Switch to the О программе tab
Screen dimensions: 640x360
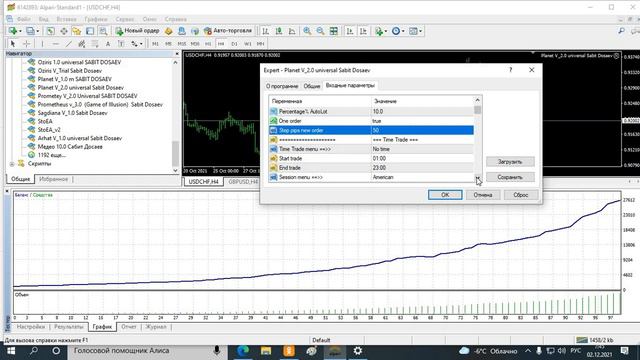coord(282,86)
